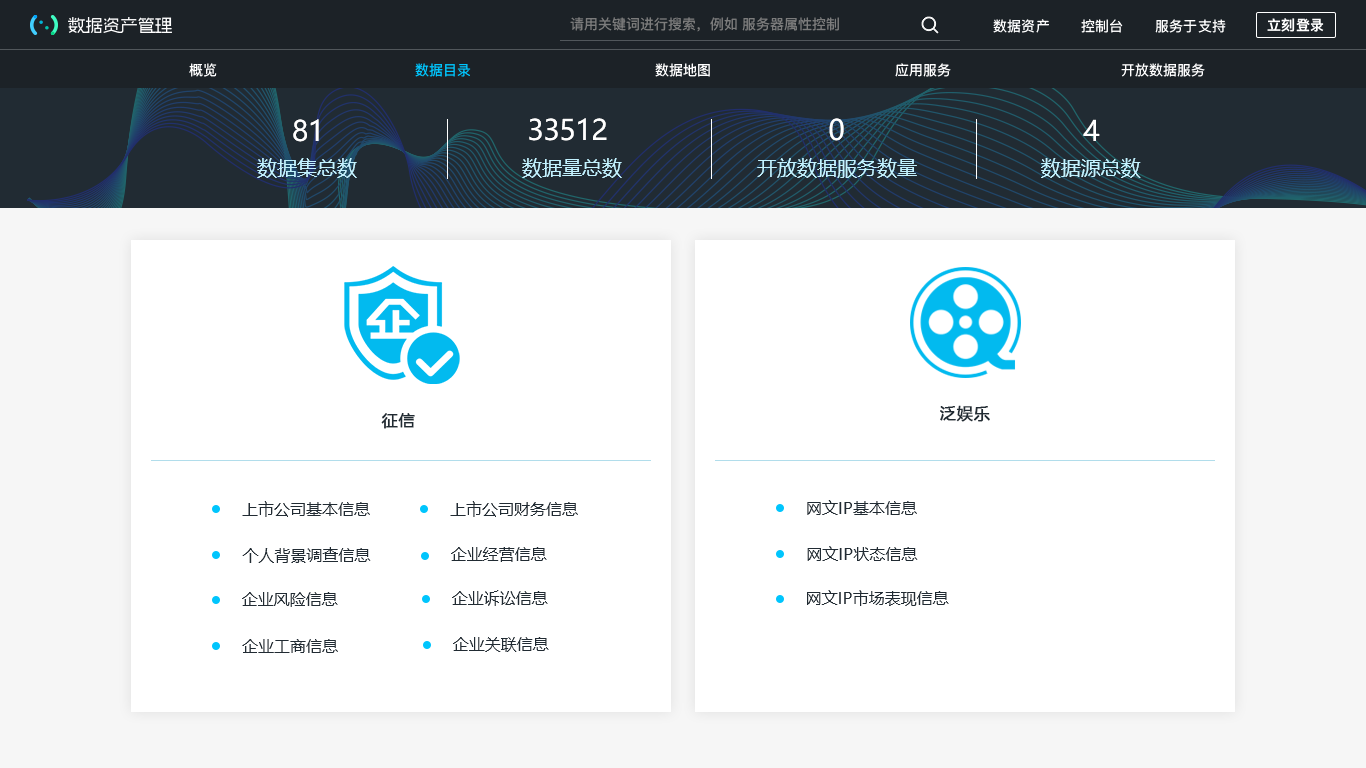Open the 泛娱乐 film reel icon
Viewport: 1366px width, 768px height.
tap(965, 322)
